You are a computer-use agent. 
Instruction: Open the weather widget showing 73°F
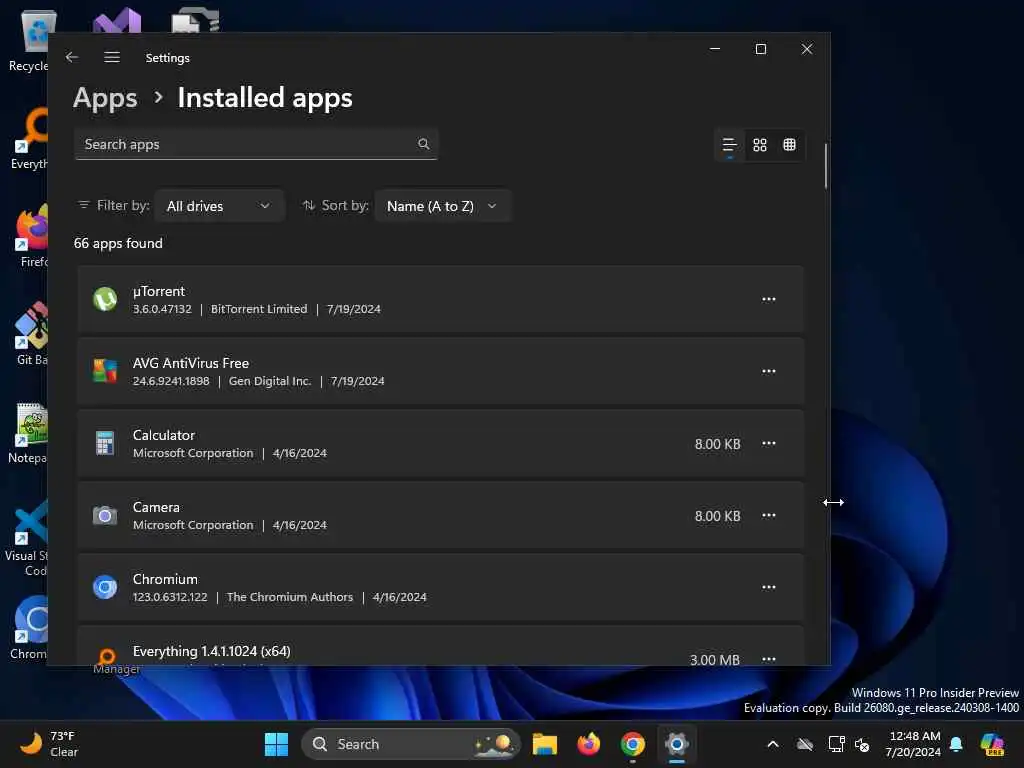49,744
